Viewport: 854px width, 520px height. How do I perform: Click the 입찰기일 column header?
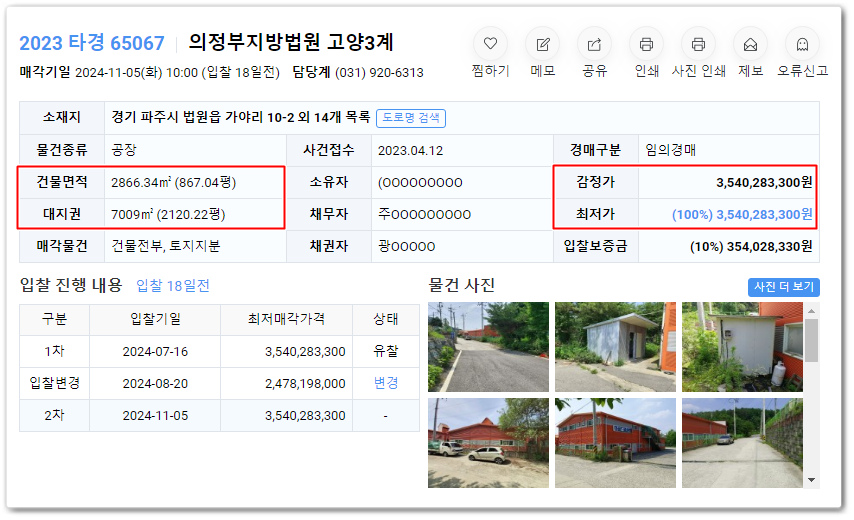[155, 319]
